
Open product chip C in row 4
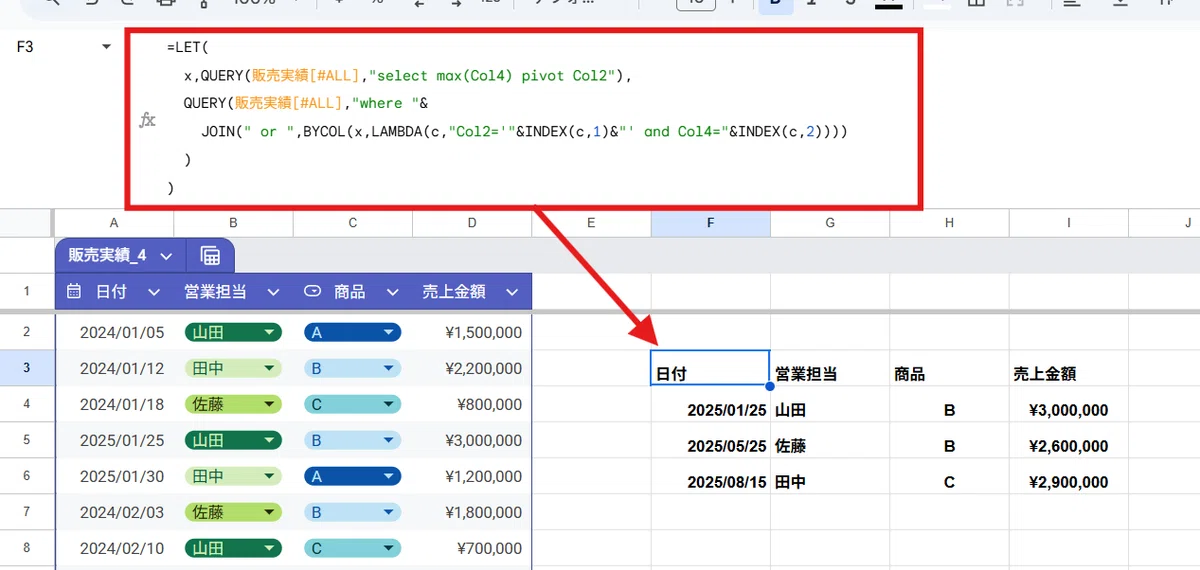(x=352, y=405)
